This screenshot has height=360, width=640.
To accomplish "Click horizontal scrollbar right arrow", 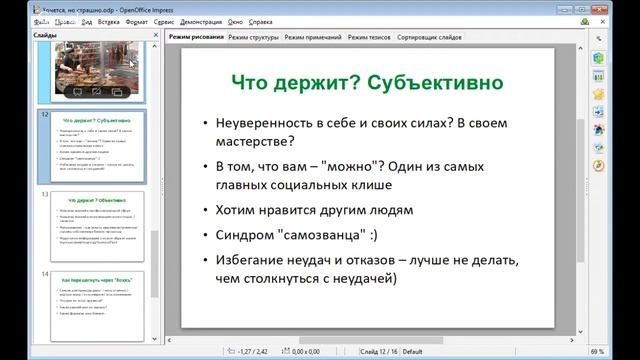I will point(571,340).
